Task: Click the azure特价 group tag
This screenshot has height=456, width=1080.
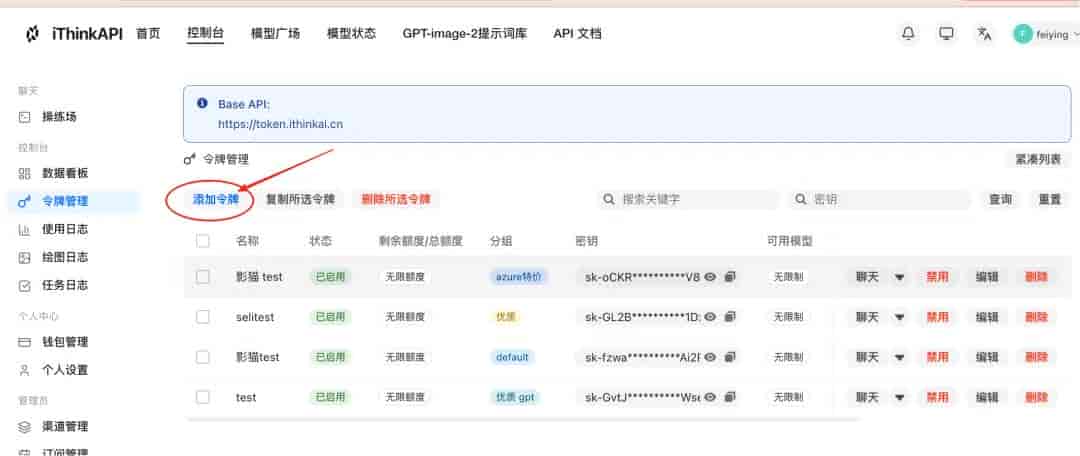Action: click(x=519, y=277)
